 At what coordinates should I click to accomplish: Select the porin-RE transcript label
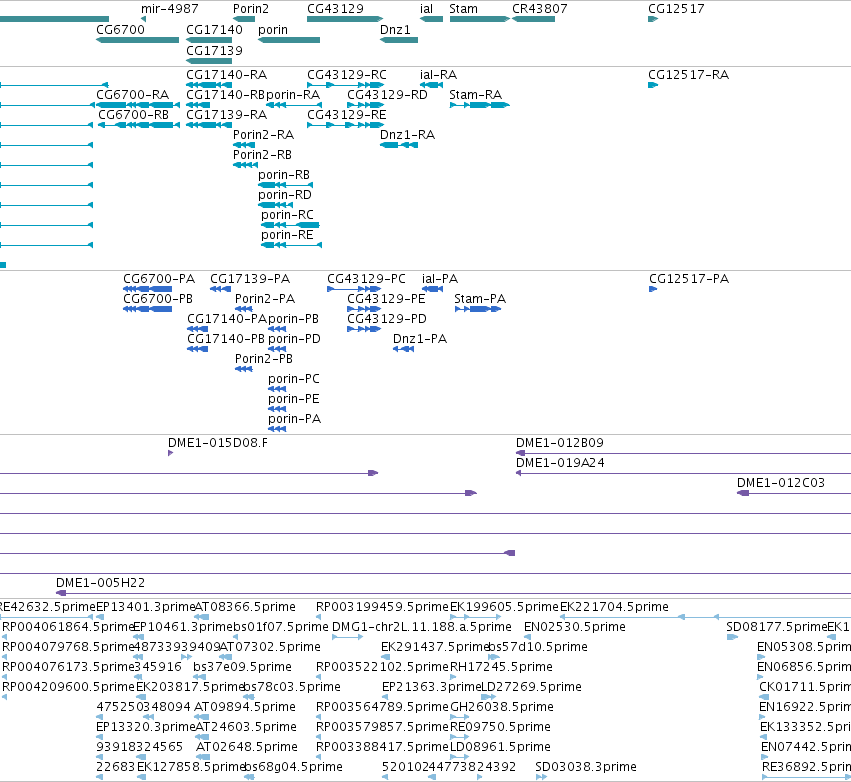[x=287, y=235]
